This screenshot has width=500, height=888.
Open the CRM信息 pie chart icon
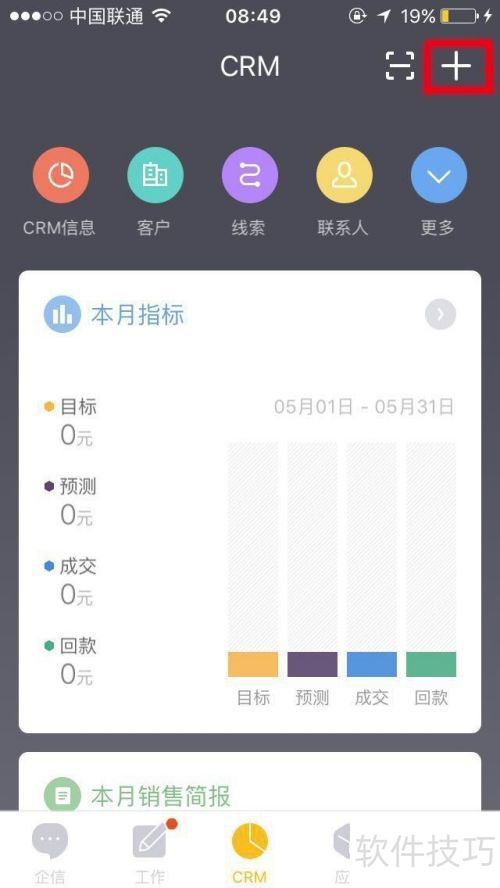pos(61,176)
